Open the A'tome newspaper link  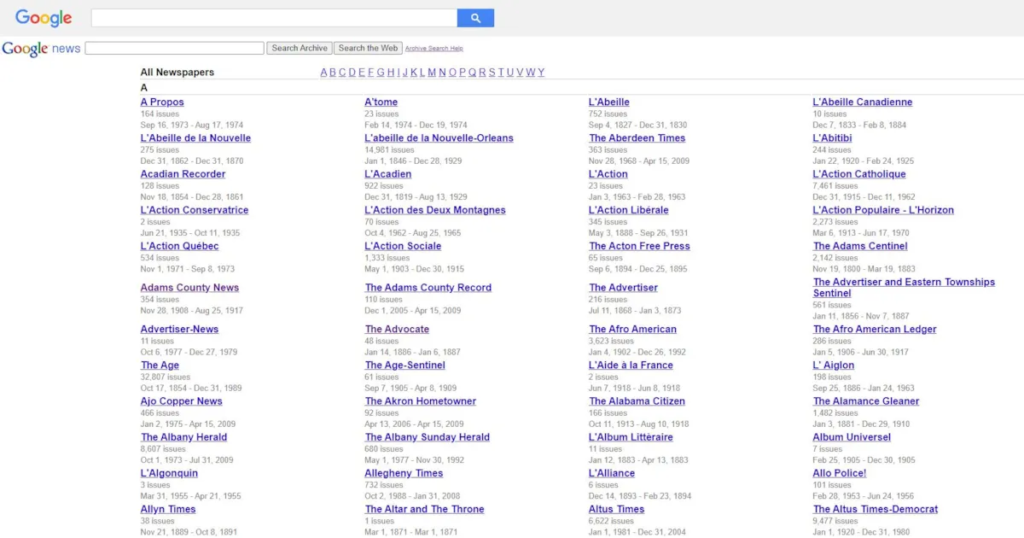pyautogui.click(x=381, y=102)
